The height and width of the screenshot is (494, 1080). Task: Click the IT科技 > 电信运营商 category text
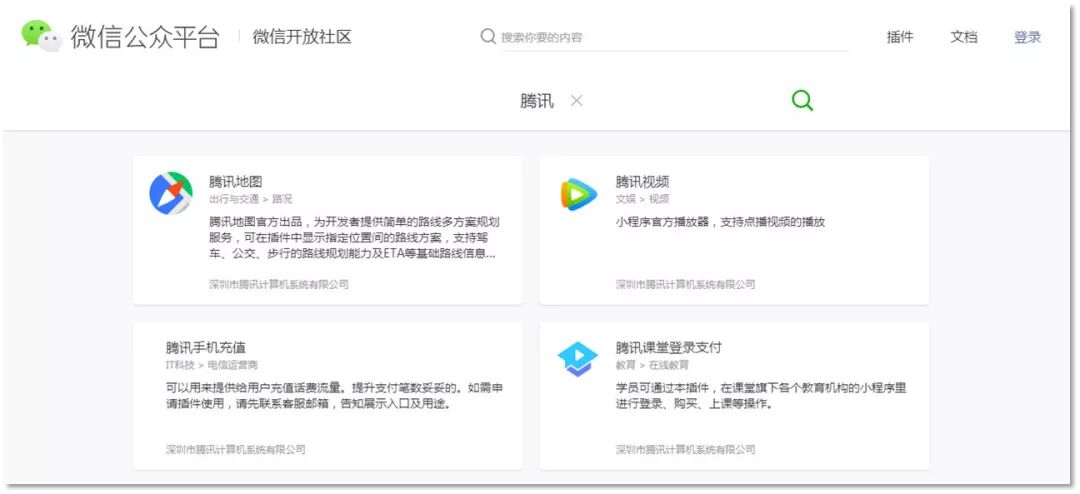(211, 364)
